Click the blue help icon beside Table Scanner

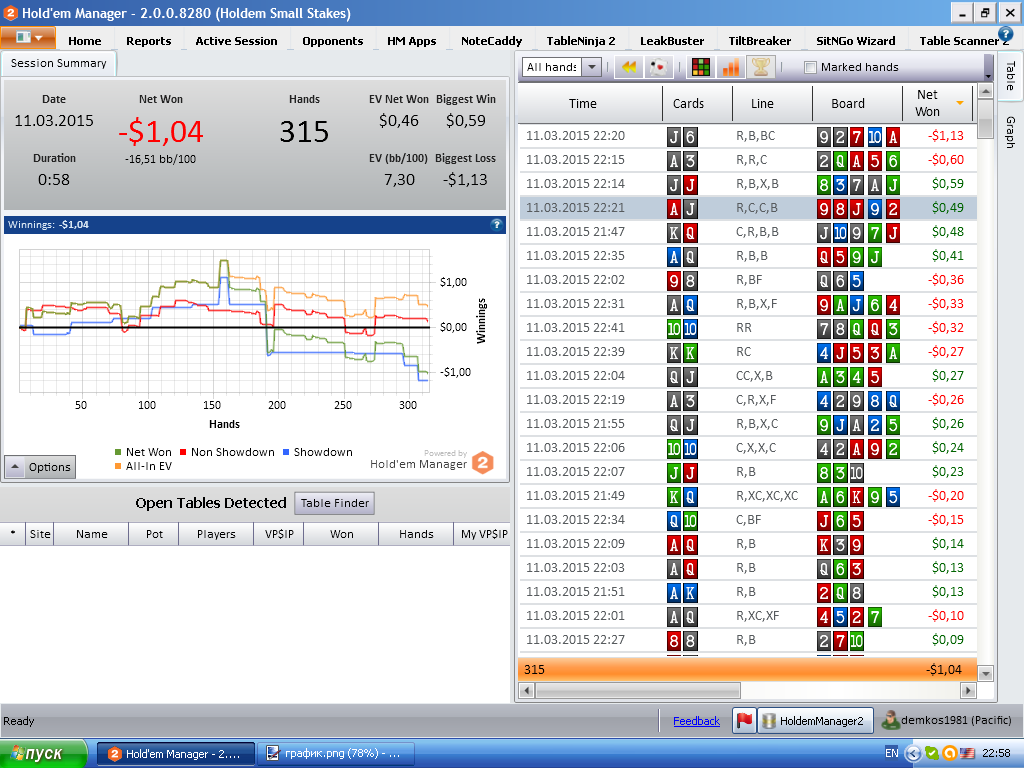pyautogui.click(x=1005, y=34)
